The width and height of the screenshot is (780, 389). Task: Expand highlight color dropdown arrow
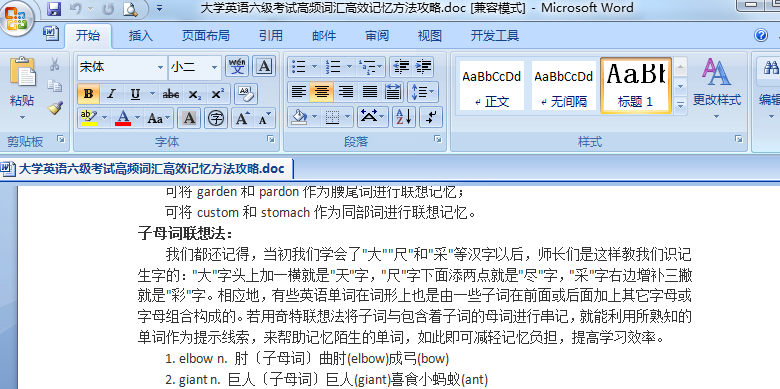[104, 118]
